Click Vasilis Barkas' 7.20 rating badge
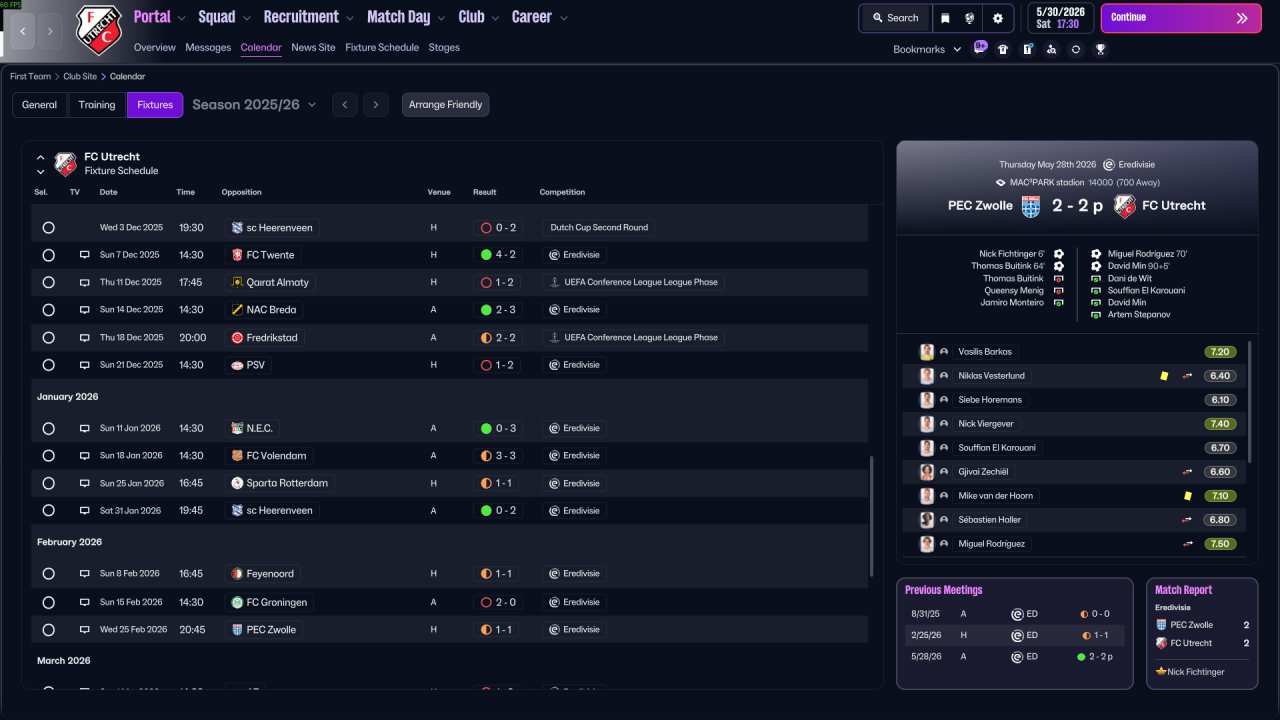Image resolution: width=1280 pixels, height=720 pixels. tap(1221, 352)
